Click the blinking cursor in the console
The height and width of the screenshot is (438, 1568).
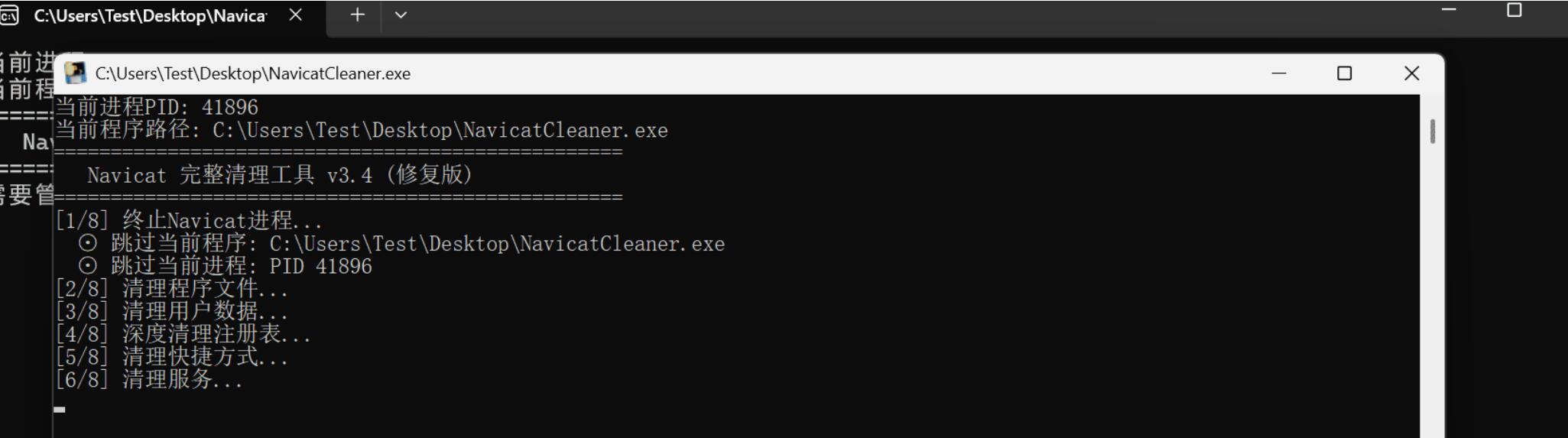coord(60,410)
